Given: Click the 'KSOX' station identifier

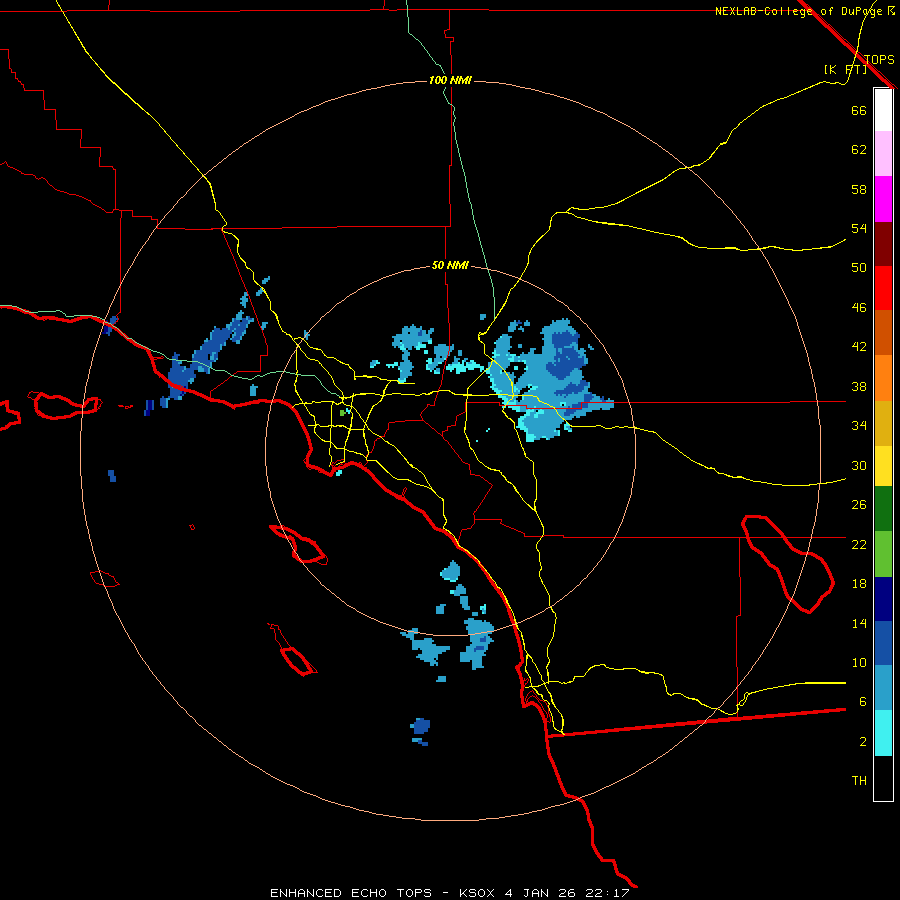Looking at the screenshot, I should 476,893.
